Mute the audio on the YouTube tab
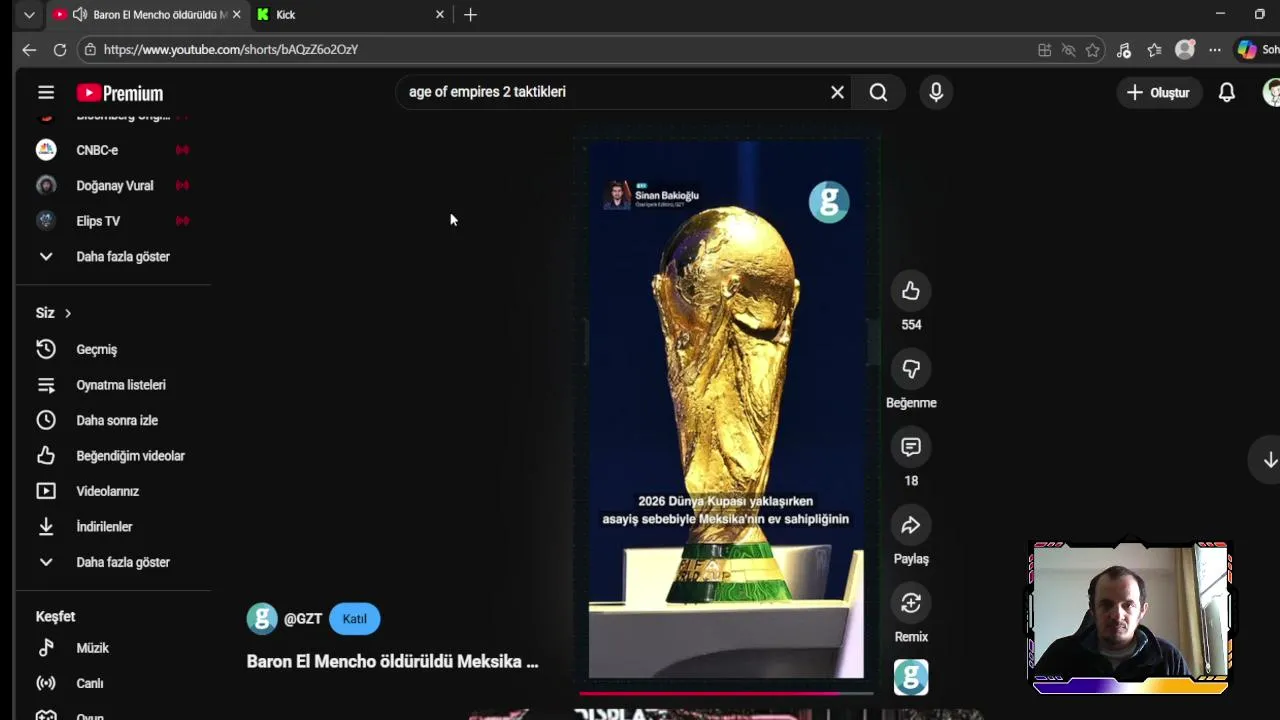Image resolution: width=1280 pixels, height=720 pixels. (x=80, y=14)
